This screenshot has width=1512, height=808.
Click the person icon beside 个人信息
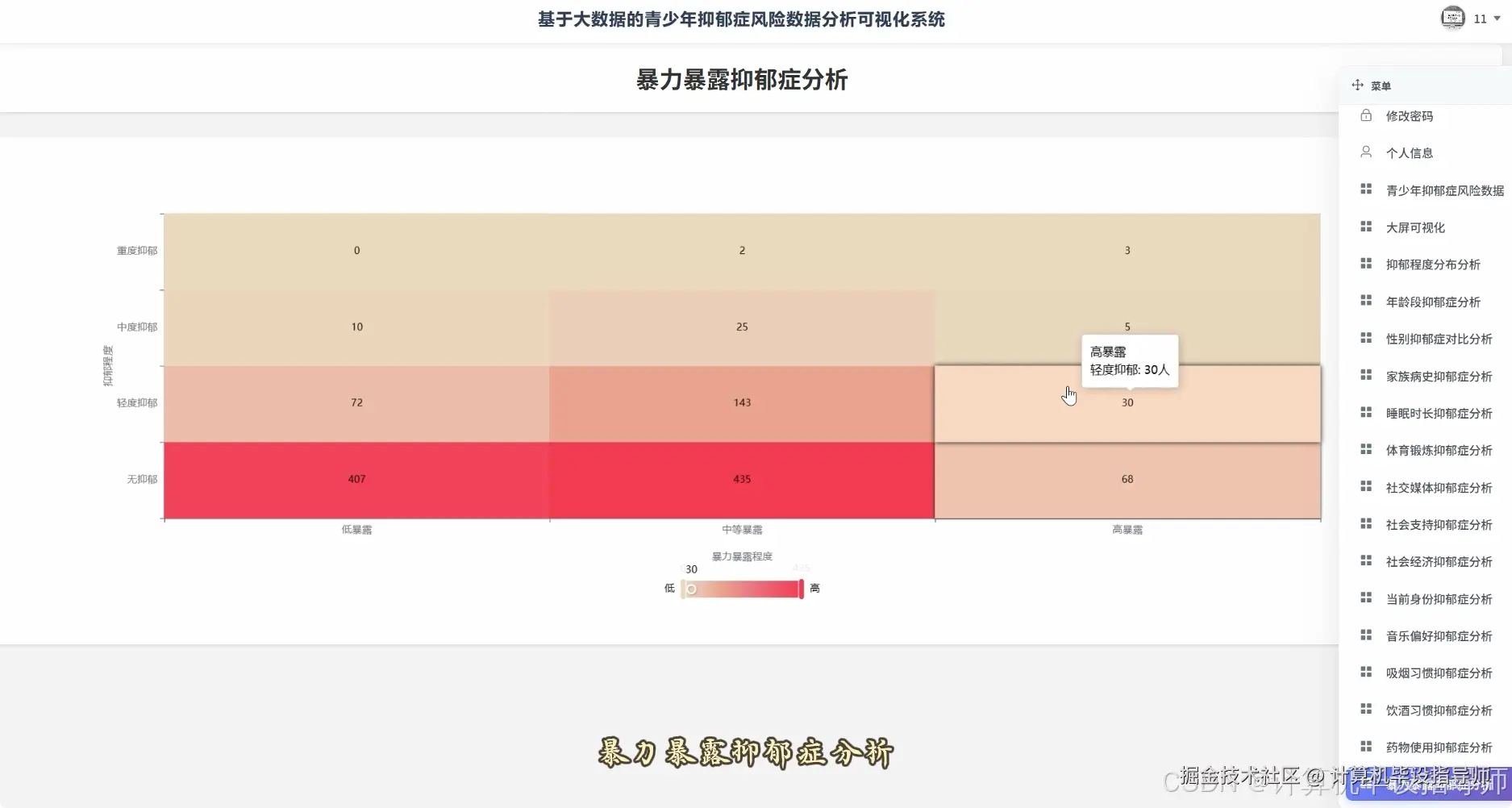point(1366,152)
